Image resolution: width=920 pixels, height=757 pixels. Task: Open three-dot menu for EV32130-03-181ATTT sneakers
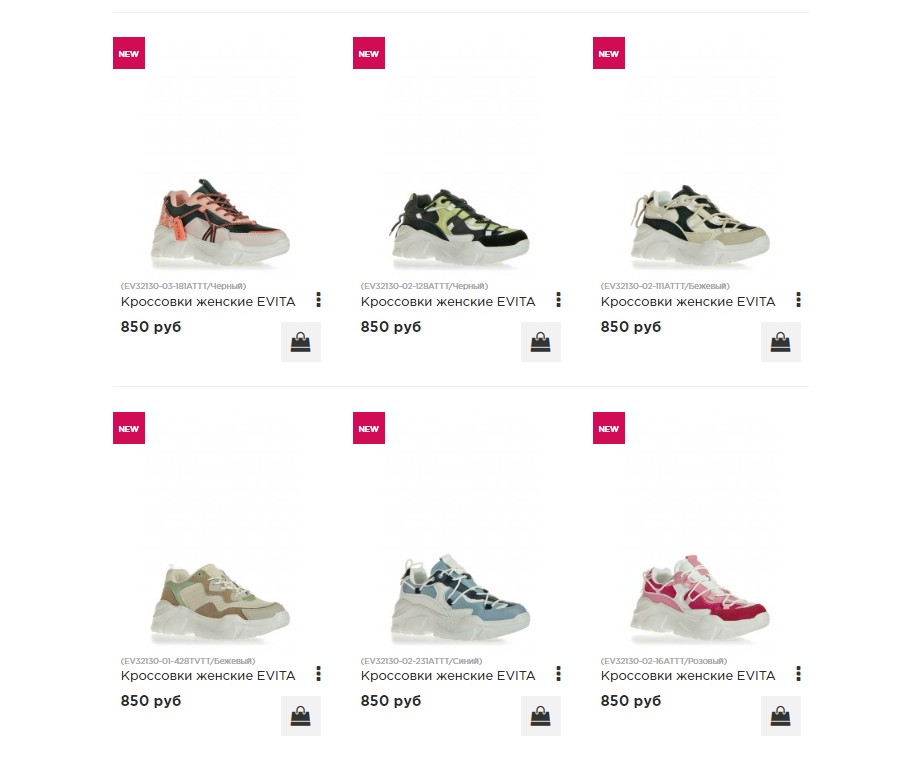pyautogui.click(x=319, y=300)
